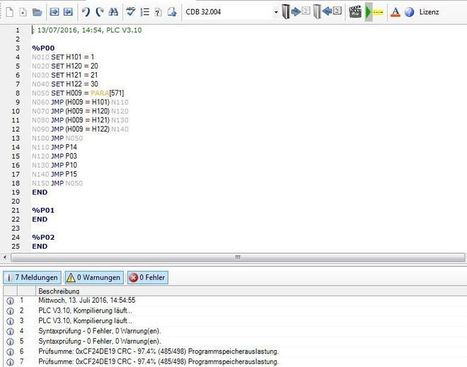The image size is (467, 367).
Task: Click line 'SET H122 = 30'
Action: (x=65, y=84)
